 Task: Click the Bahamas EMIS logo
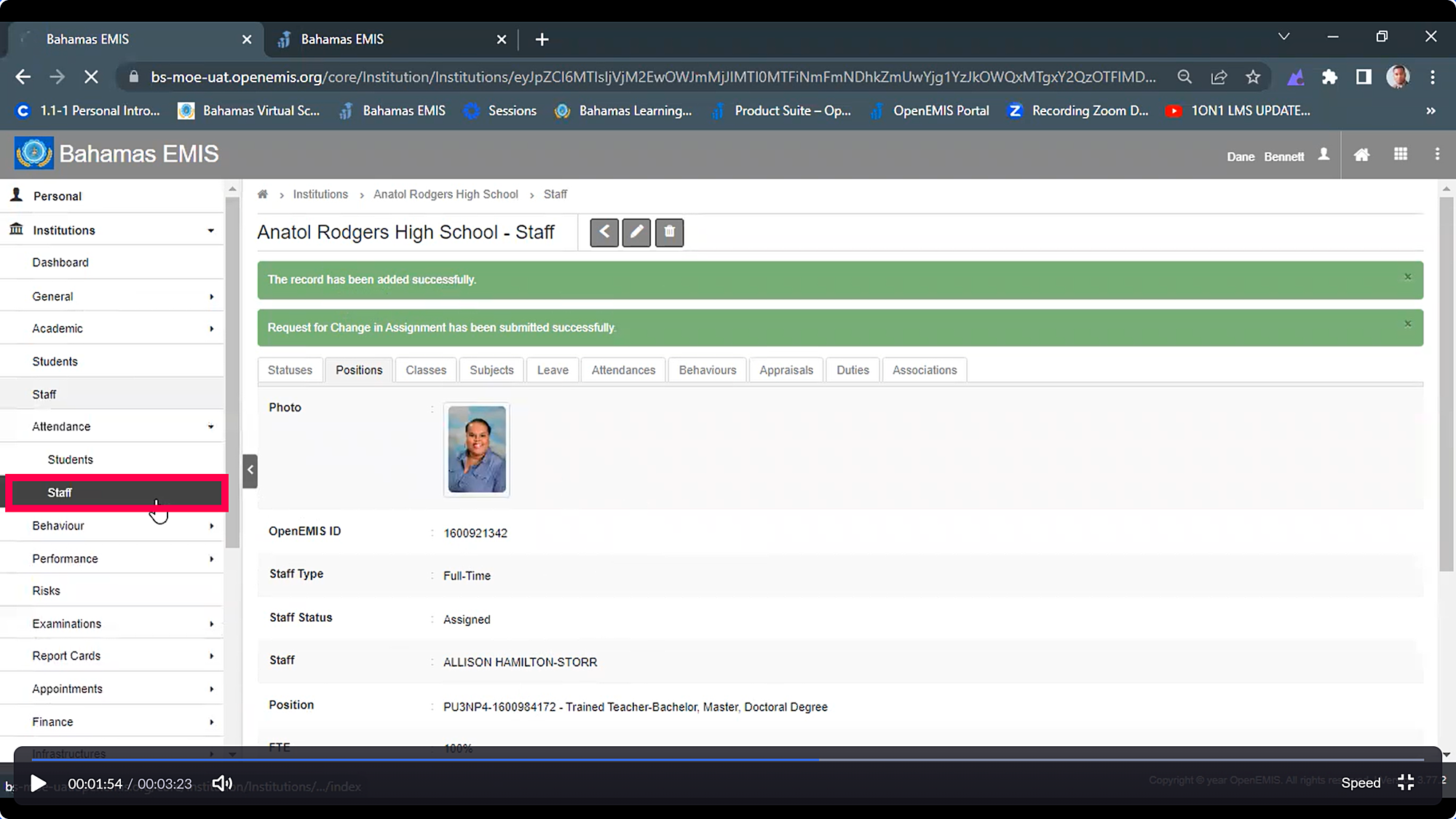coord(33,154)
